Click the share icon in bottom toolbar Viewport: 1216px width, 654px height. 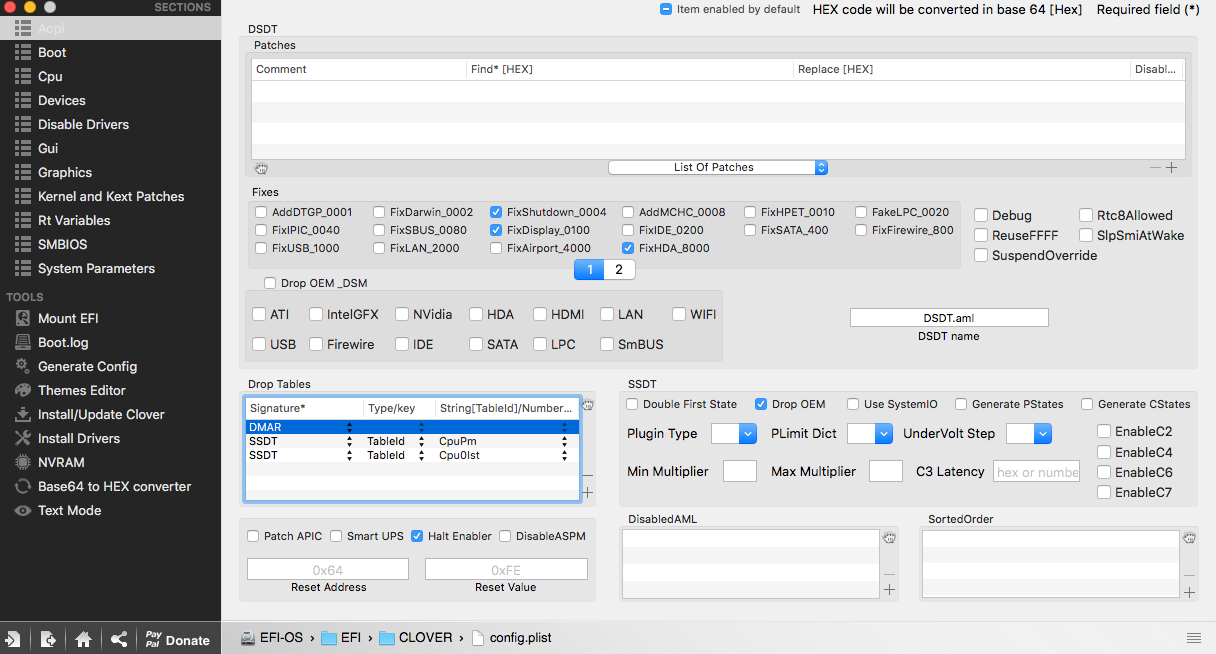tap(119, 639)
